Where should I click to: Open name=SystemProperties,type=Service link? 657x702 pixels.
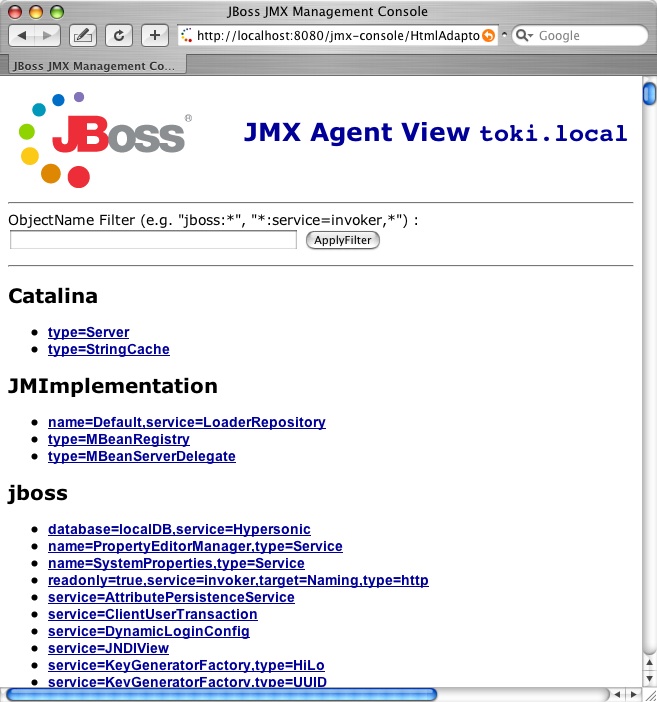(x=176, y=563)
